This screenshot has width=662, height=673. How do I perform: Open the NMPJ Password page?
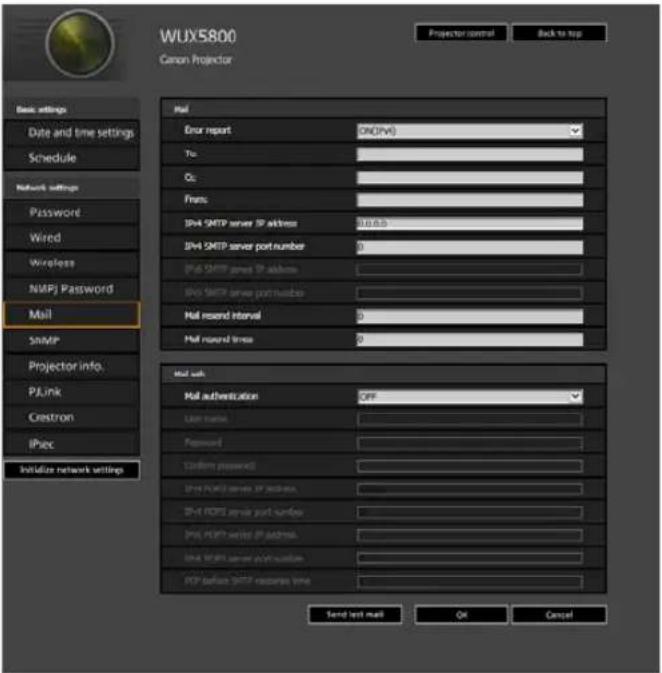(71, 288)
